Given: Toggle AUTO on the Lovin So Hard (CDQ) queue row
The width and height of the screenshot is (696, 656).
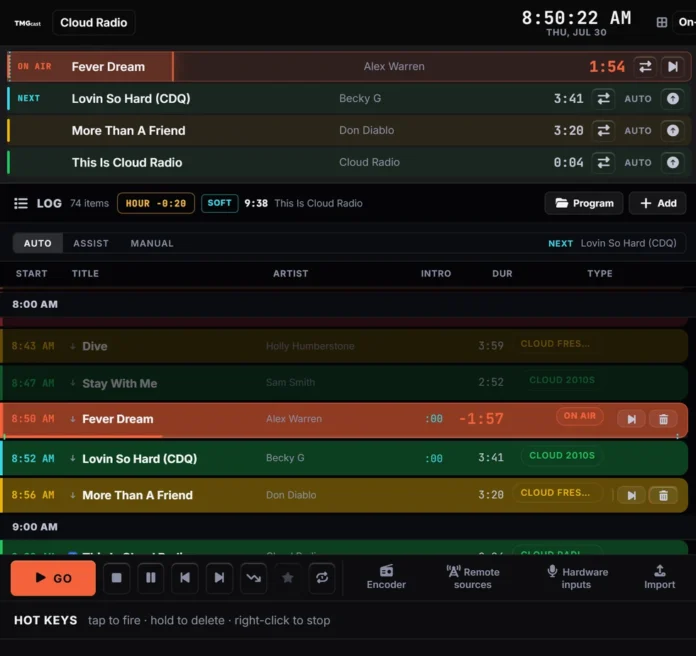Looking at the screenshot, I should point(638,99).
